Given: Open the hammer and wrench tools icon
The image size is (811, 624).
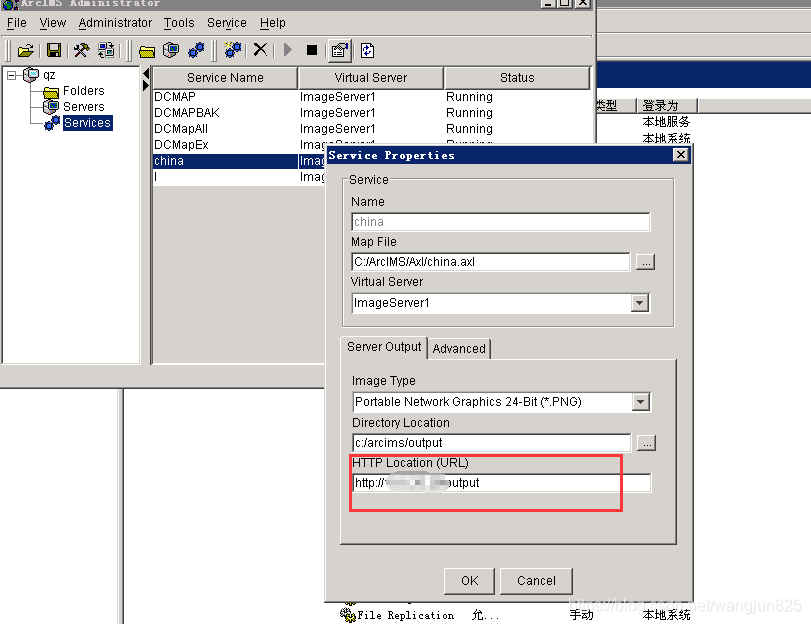Looking at the screenshot, I should 81,50.
